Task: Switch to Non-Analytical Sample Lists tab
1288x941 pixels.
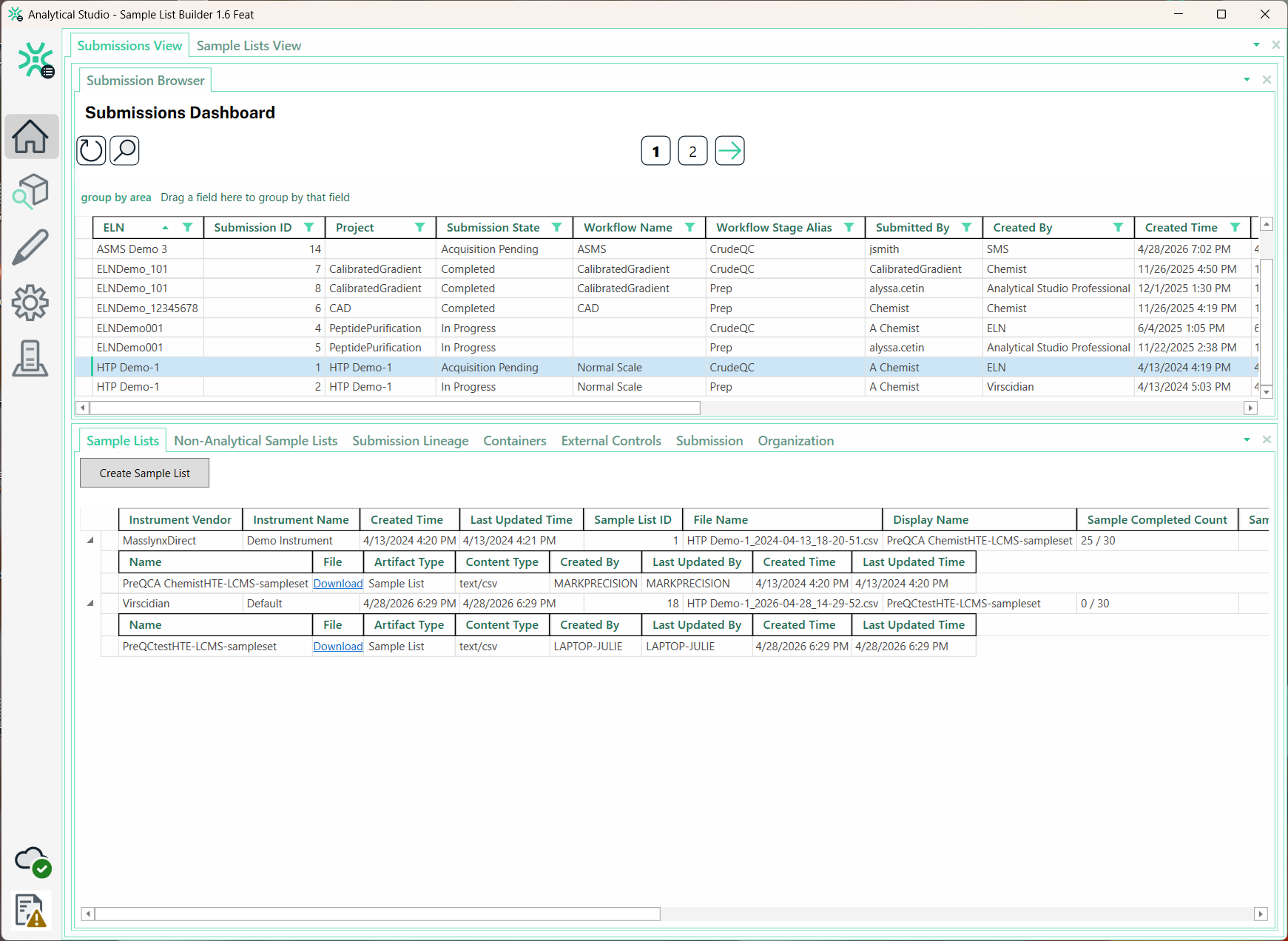Action: 256,441
